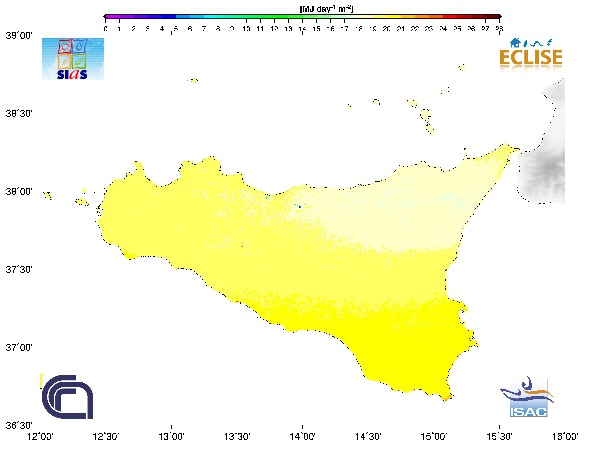Screen dimensions: 600x450
Task: Click the 12°00' longitude label
Action: (40, 437)
